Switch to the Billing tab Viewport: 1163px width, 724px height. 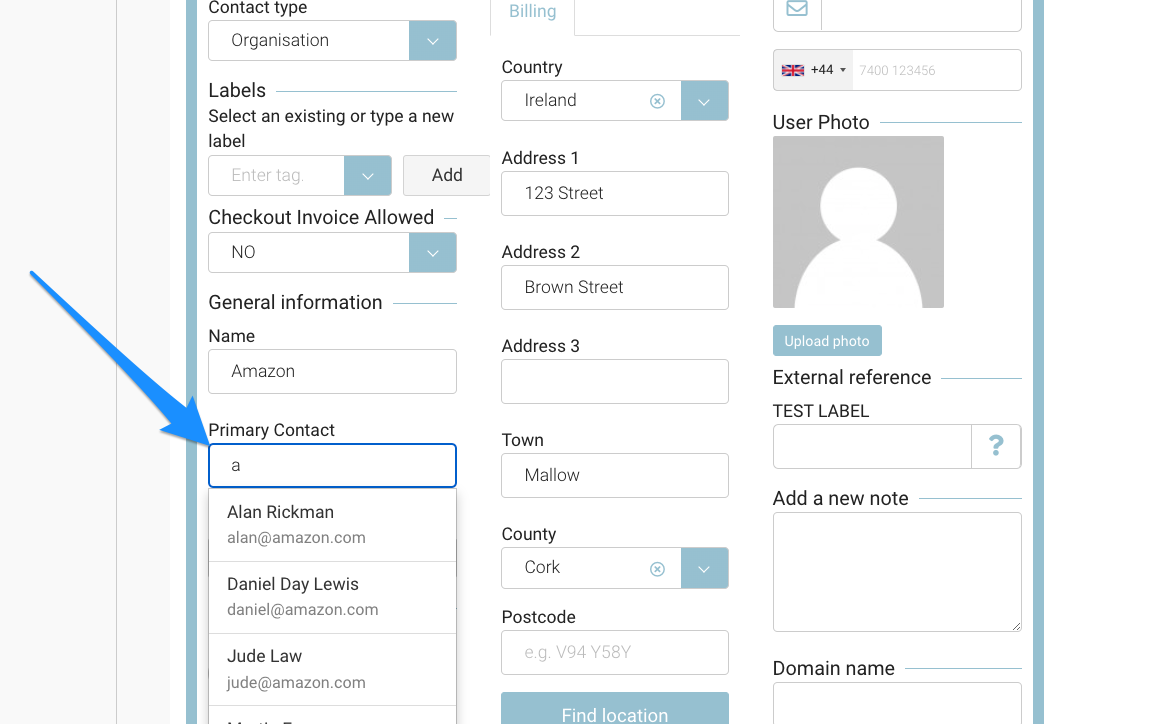(x=532, y=12)
